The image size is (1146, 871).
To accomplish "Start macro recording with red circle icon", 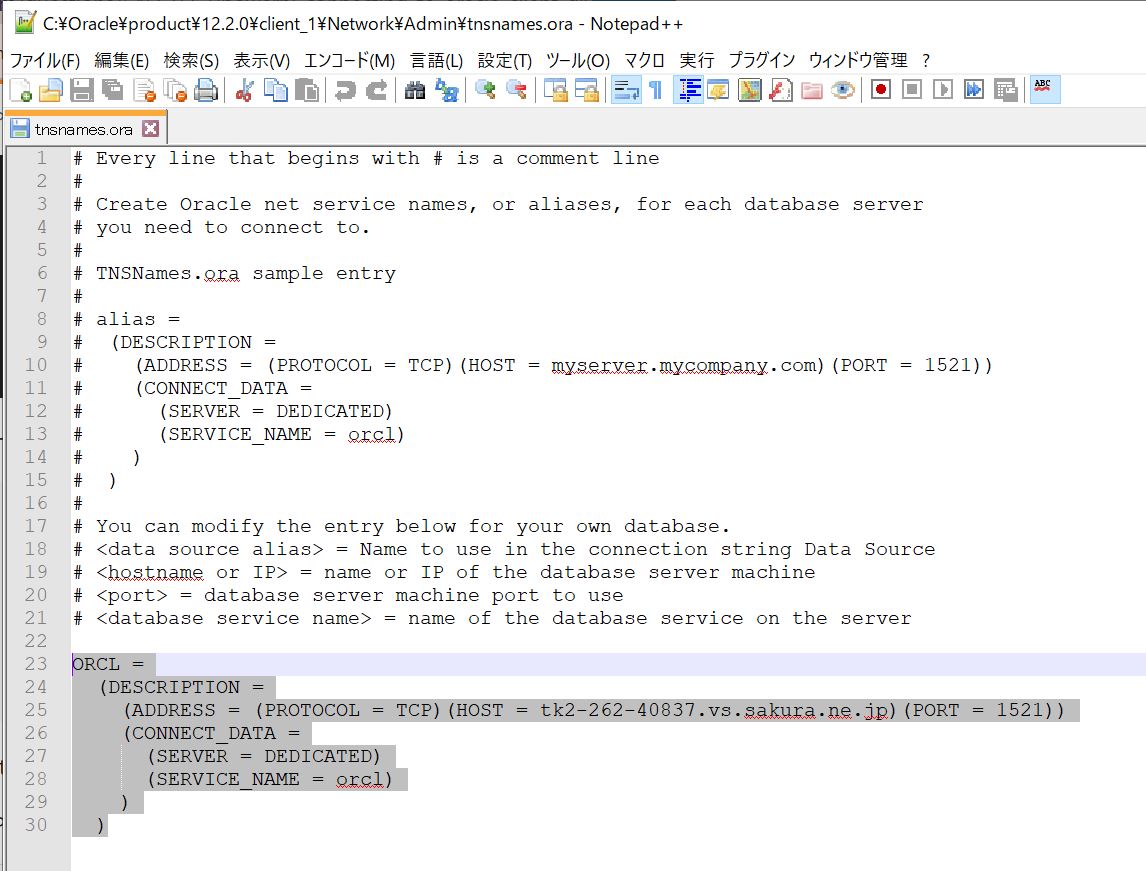I will tap(880, 91).
